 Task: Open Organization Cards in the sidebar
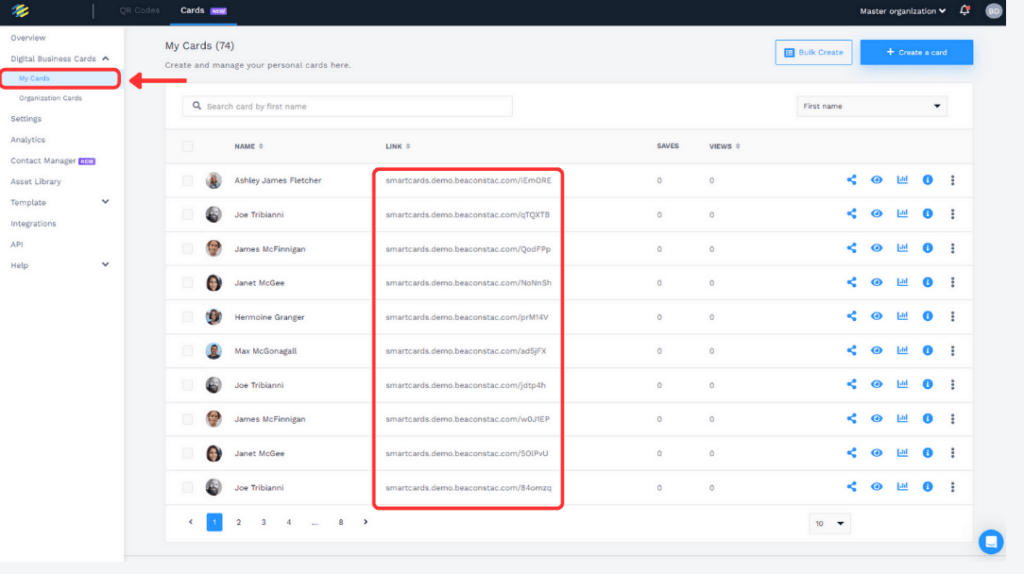point(50,98)
